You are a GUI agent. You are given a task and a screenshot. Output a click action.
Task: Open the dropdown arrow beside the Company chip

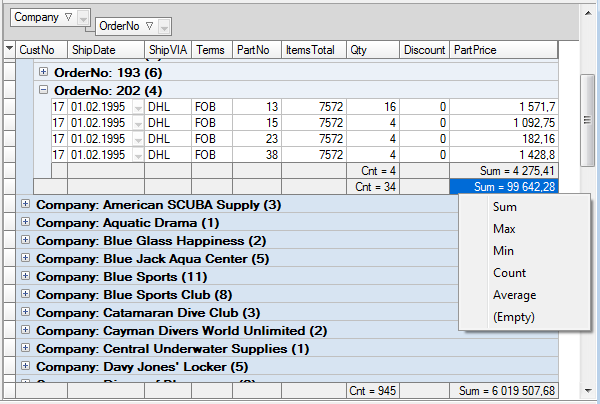click(84, 18)
